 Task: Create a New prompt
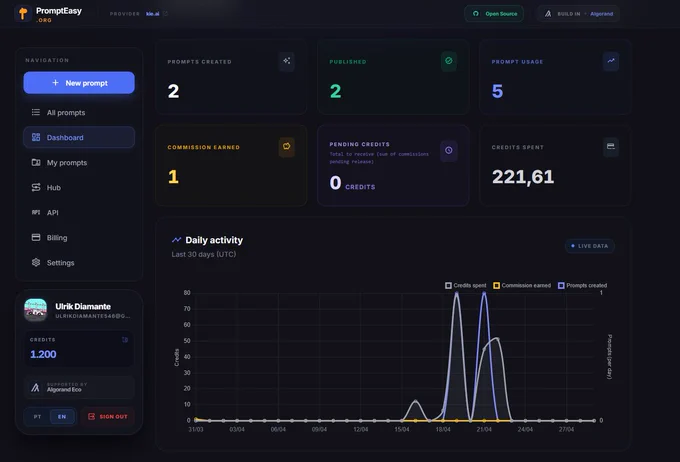coord(79,82)
